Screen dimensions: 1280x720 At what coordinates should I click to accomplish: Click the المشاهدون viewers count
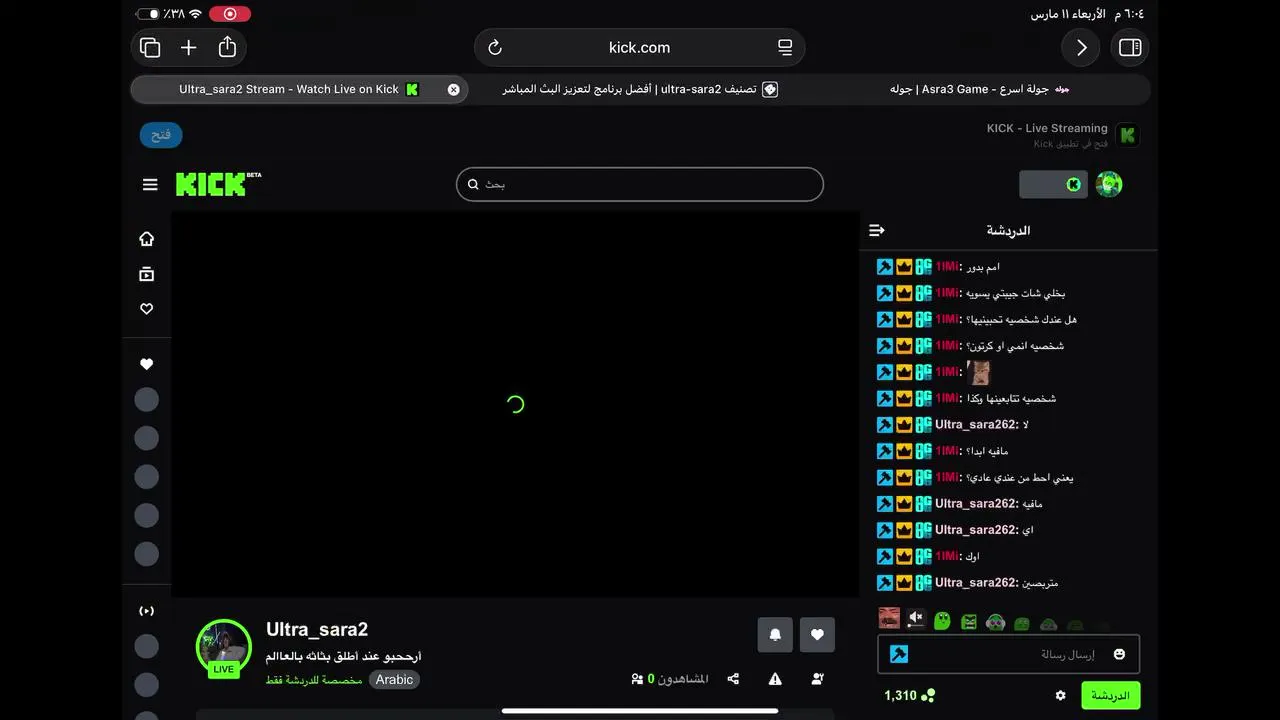[670, 679]
